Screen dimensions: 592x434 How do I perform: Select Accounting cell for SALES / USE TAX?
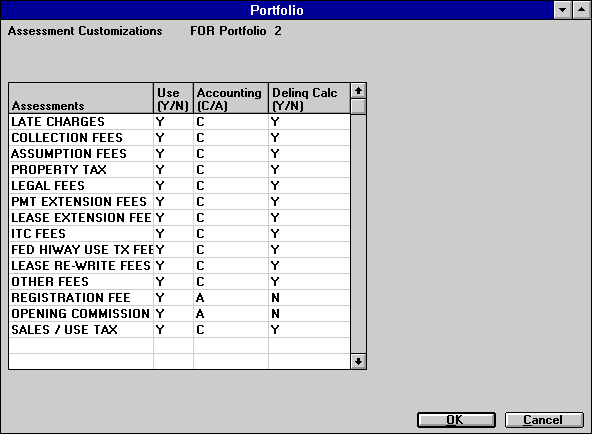pyautogui.click(x=231, y=330)
